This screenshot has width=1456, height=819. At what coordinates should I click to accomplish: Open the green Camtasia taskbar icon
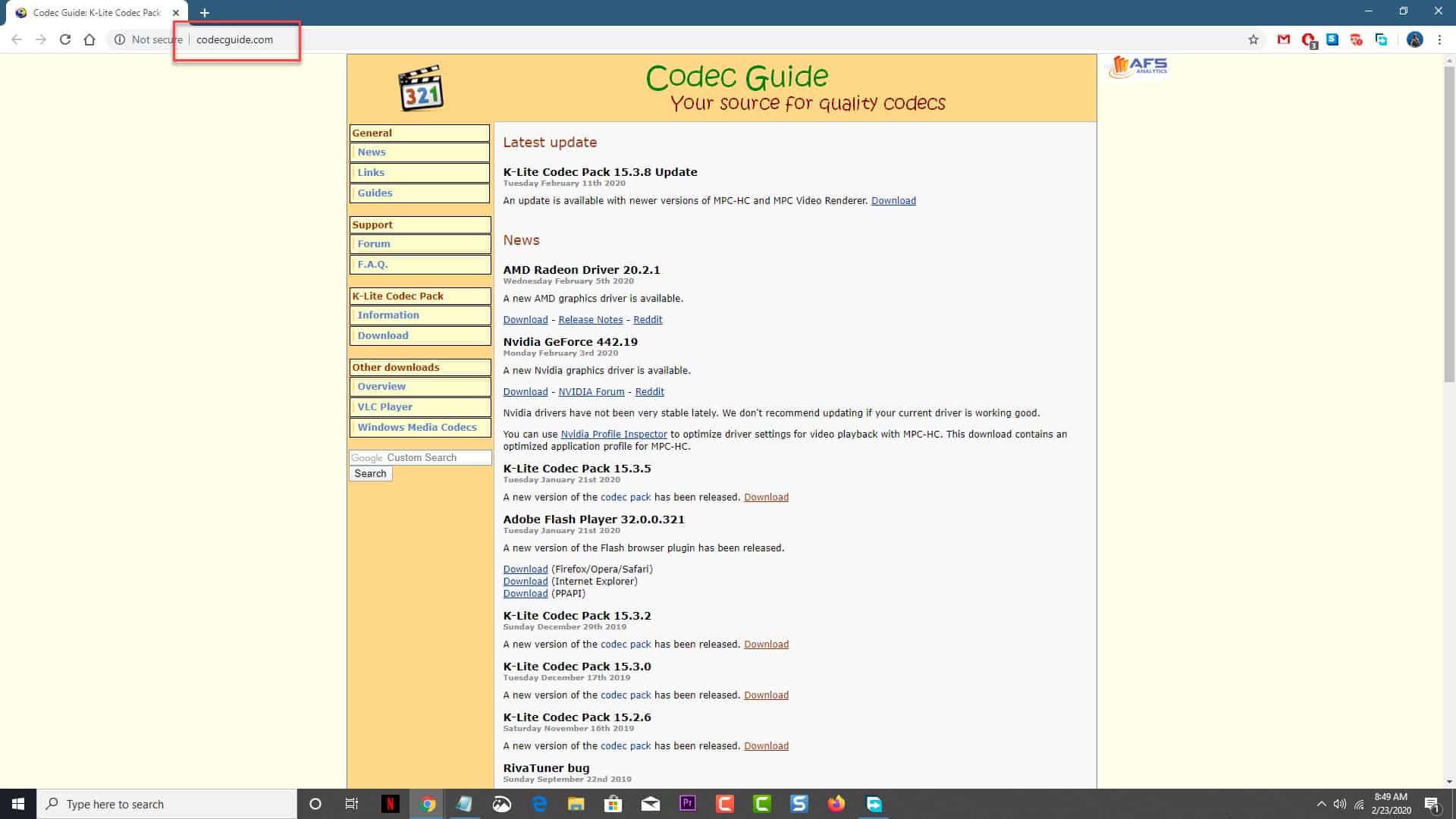pos(762,804)
